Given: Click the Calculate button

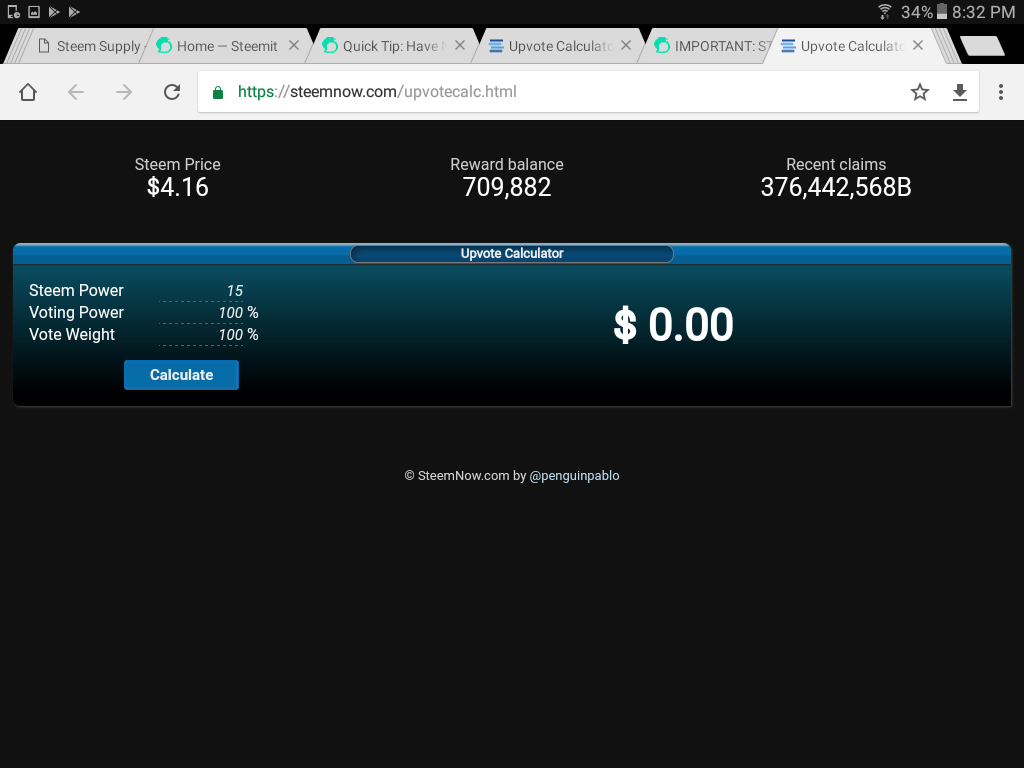Looking at the screenshot, I should (x=182, y=375).
